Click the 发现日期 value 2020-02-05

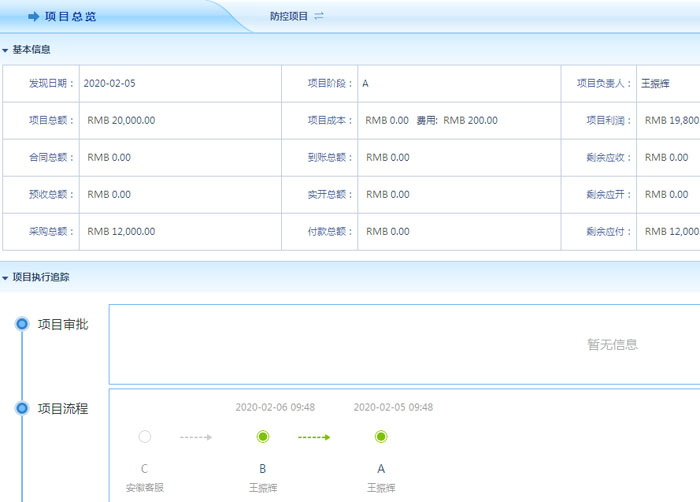click(109, 84)
